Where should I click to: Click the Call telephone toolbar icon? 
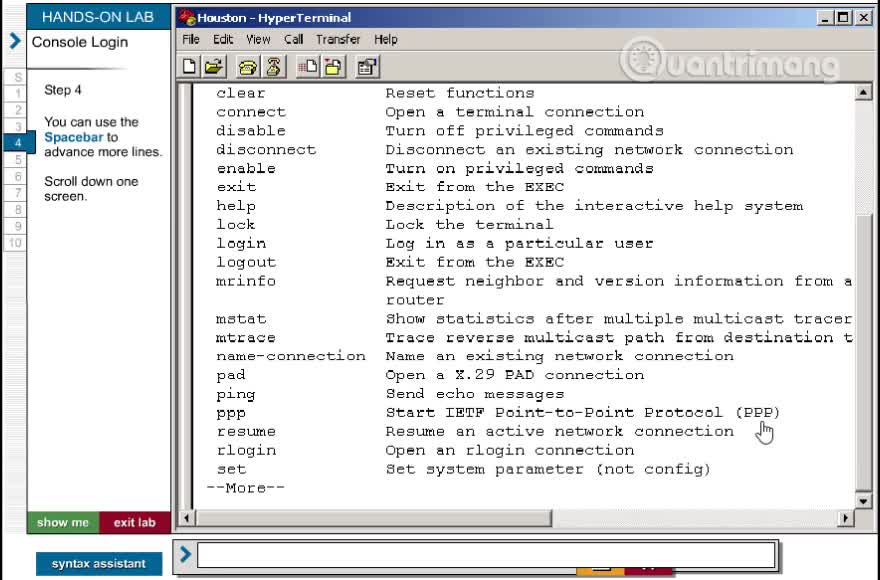pyautogui.click(x=248, y=67)
